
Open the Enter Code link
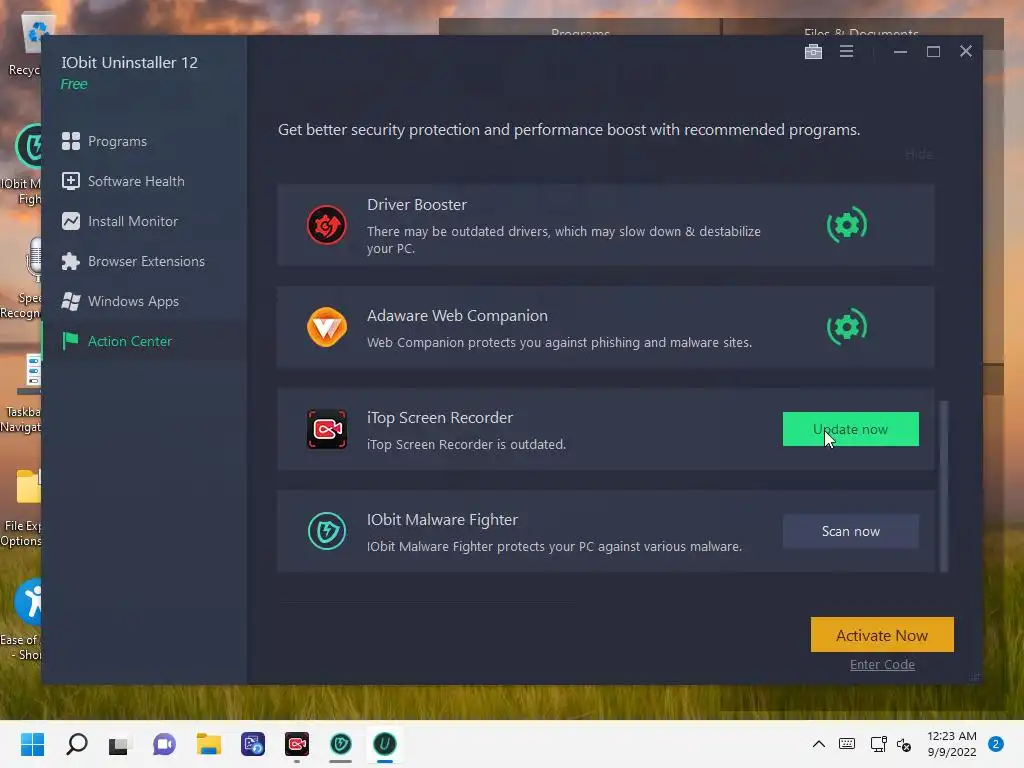coord(882,665)
